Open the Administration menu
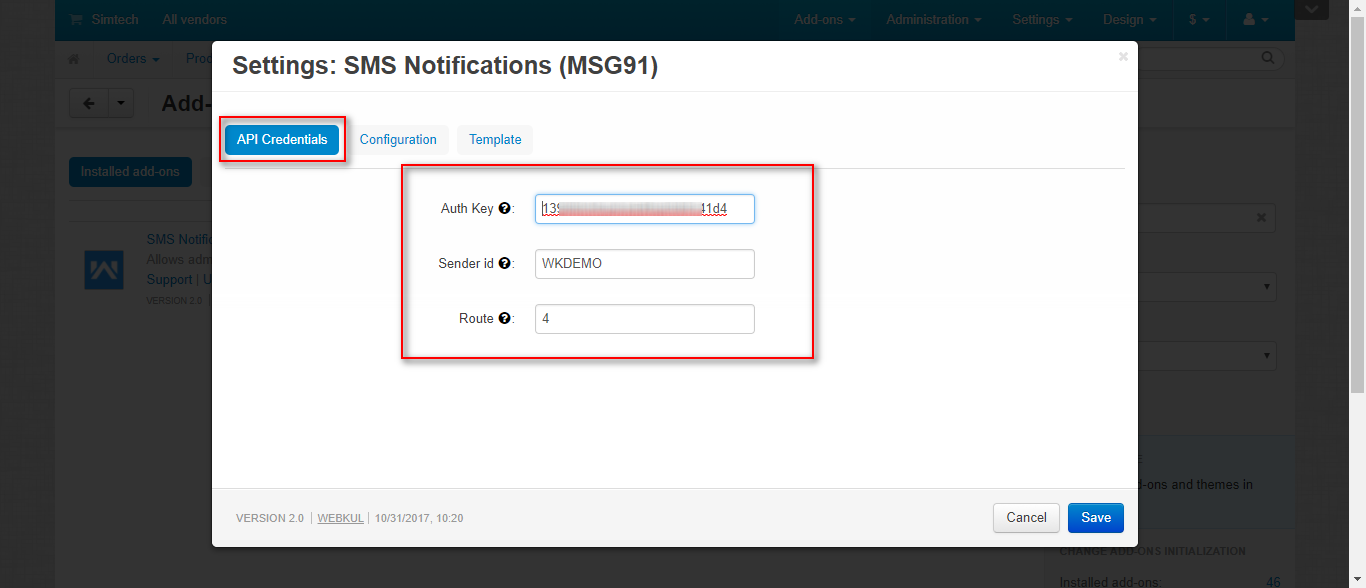The height and width of the screenshot is (588, 1366). 934,20
